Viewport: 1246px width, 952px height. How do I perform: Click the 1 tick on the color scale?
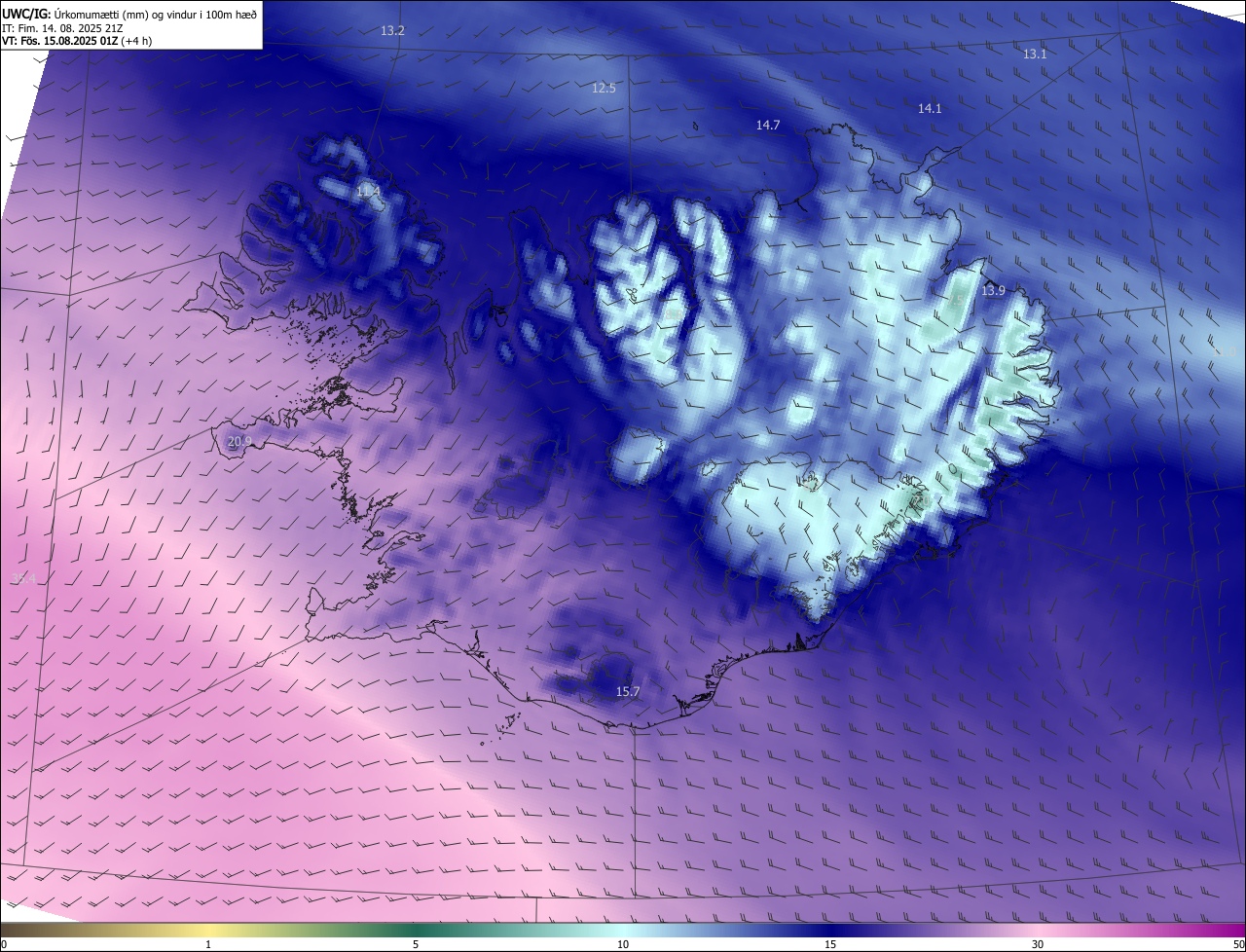click(208, 945)
